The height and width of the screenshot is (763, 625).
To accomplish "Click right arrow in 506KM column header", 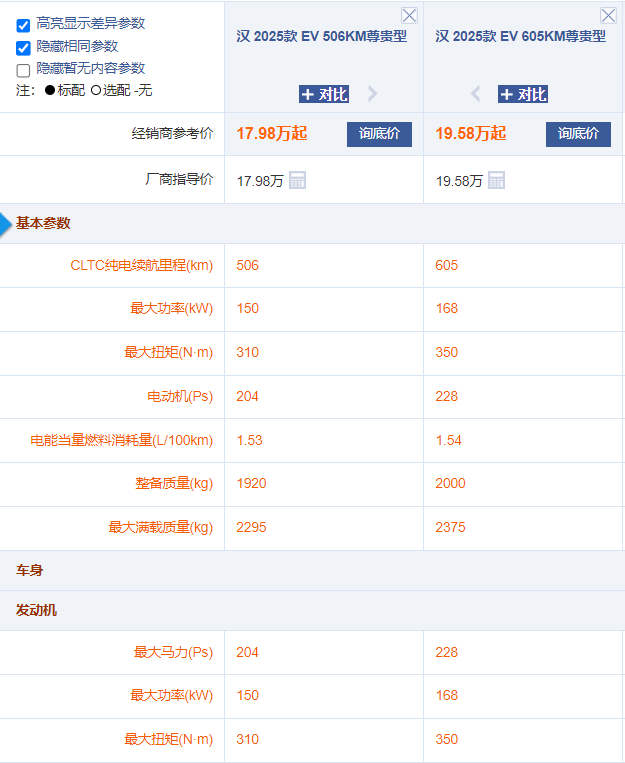I will click(x=373, y=94).
